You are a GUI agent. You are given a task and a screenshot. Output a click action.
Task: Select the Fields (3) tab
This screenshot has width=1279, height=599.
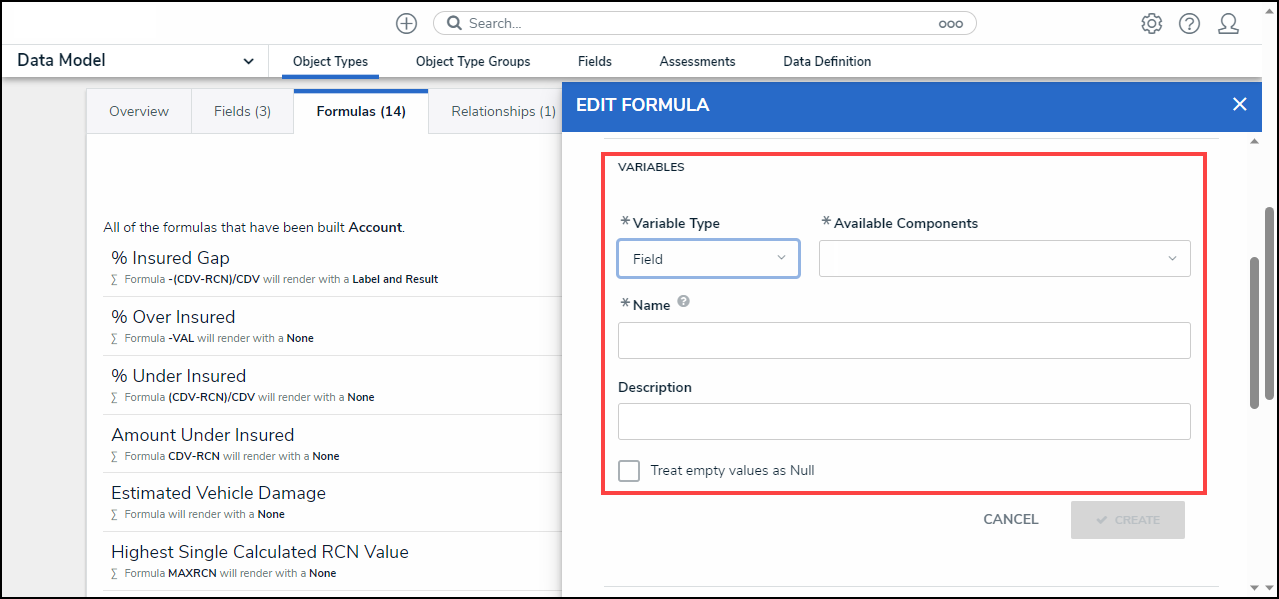click(242, 111)
